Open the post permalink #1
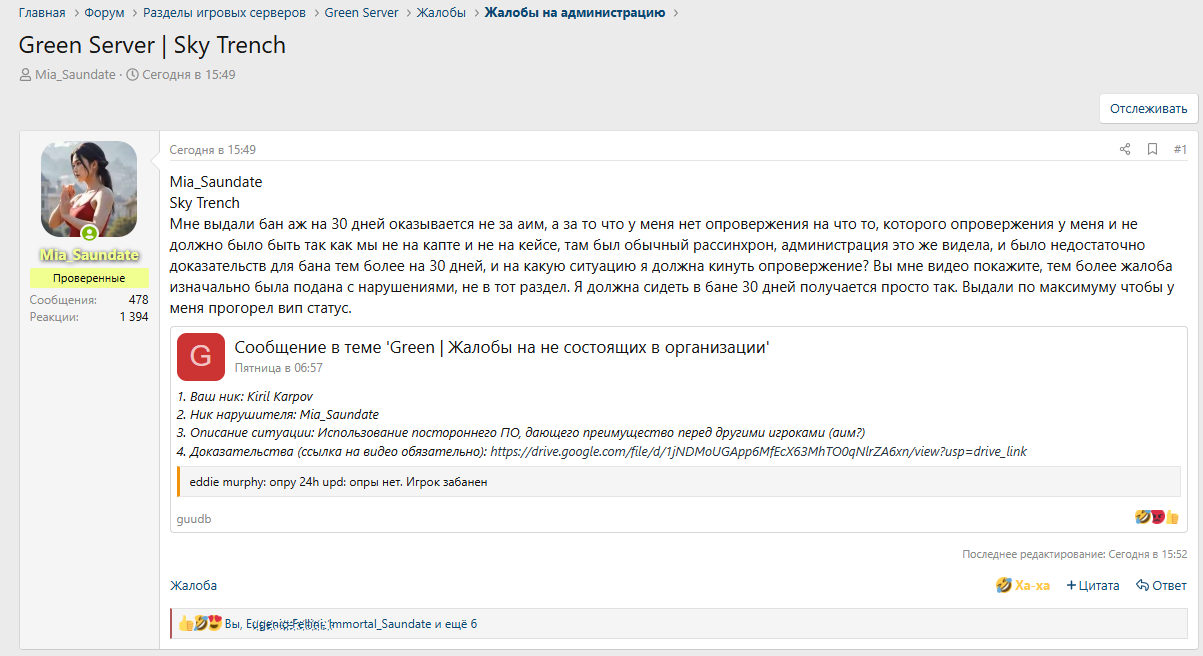The height and width of the screenshot is (656, 1203). click(x=1180, y=149)
